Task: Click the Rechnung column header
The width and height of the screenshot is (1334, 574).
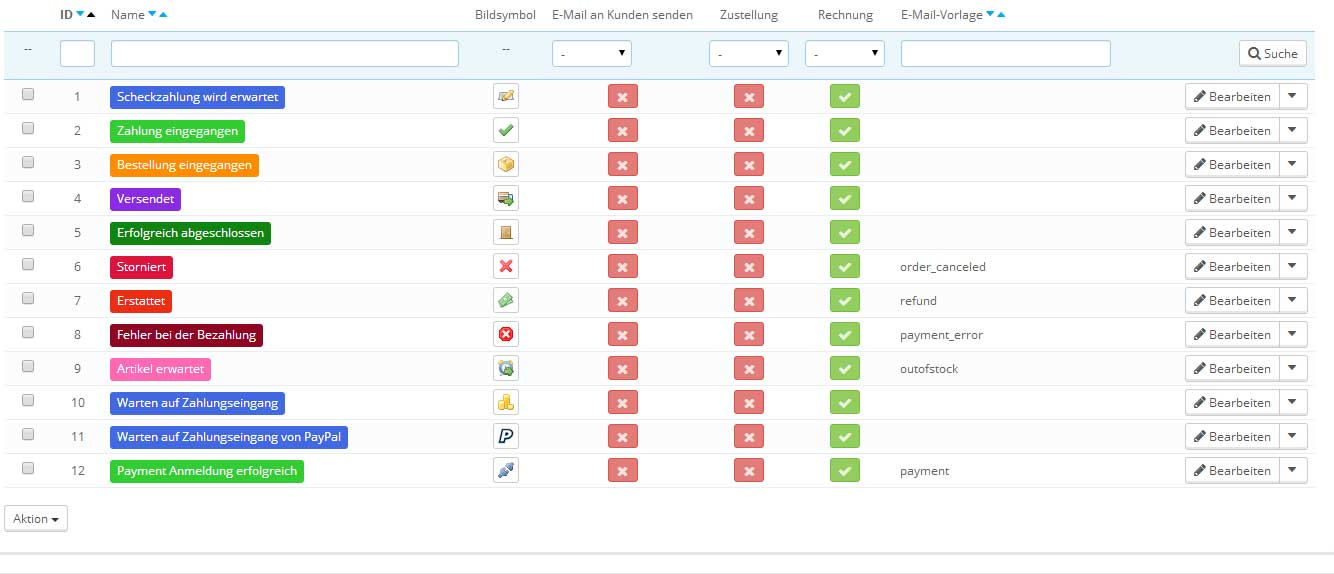Action: point(845,15)
